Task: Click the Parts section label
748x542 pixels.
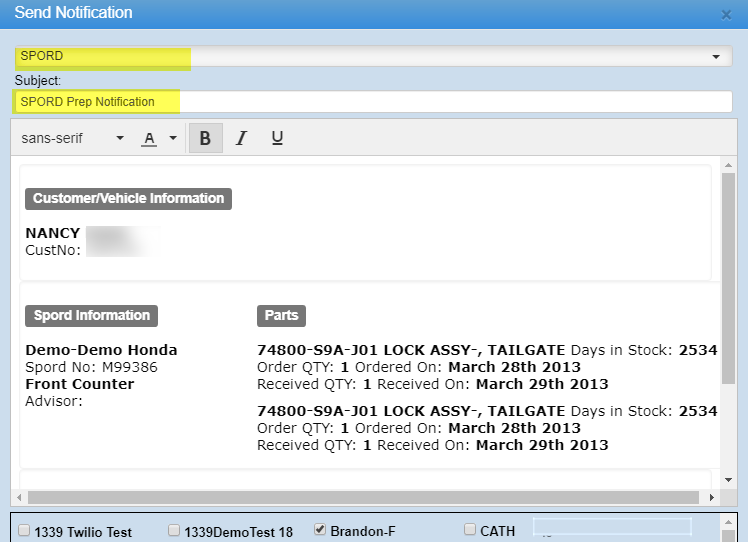Action: pos(281,315)
